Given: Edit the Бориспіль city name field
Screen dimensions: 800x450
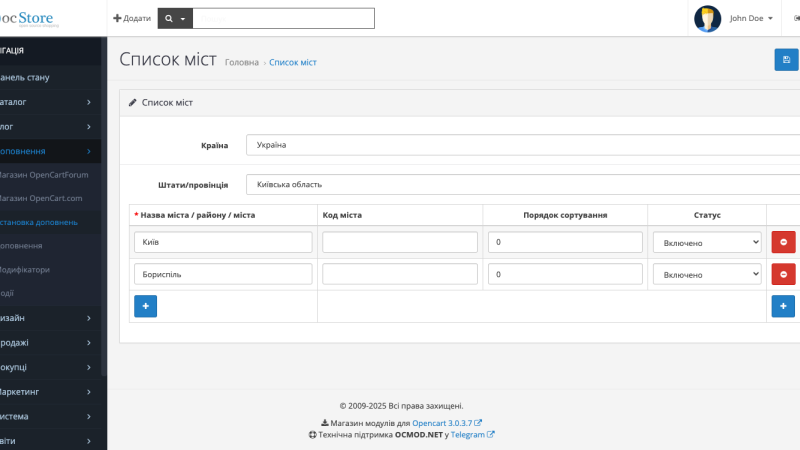Looking at the screenshot, I should 223,274.
